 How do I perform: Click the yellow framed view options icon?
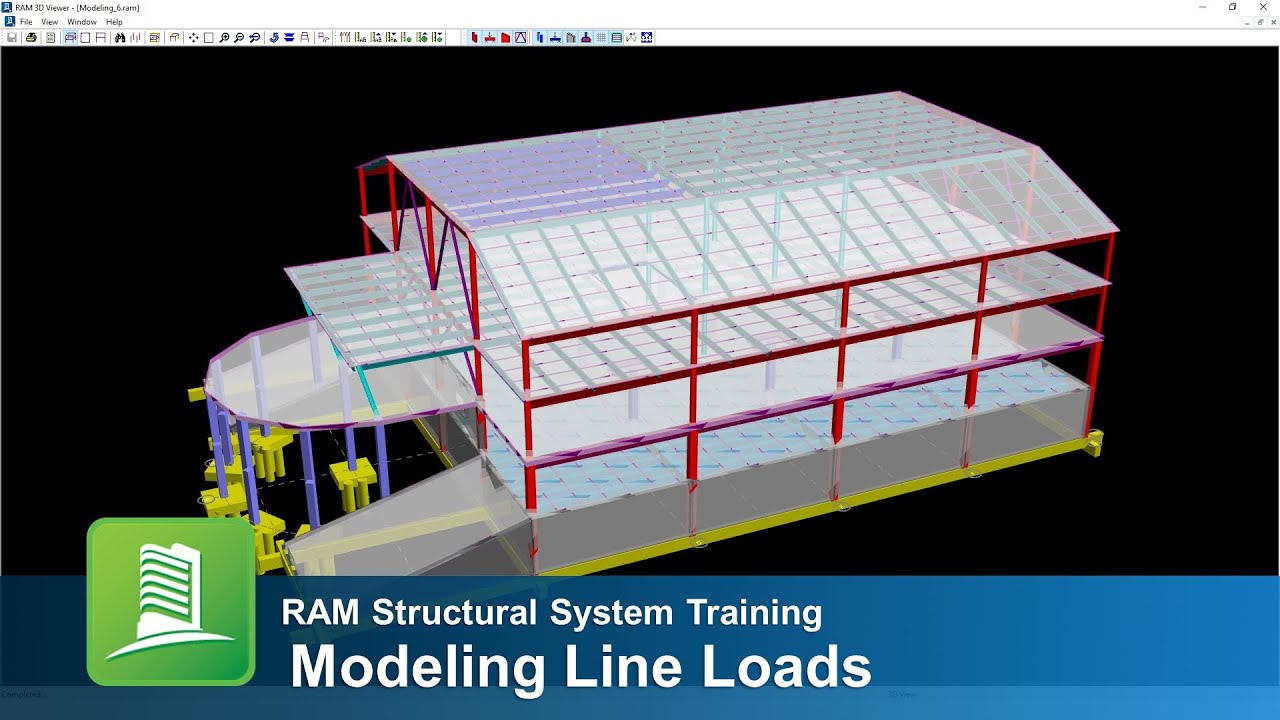tap(155, 38)
